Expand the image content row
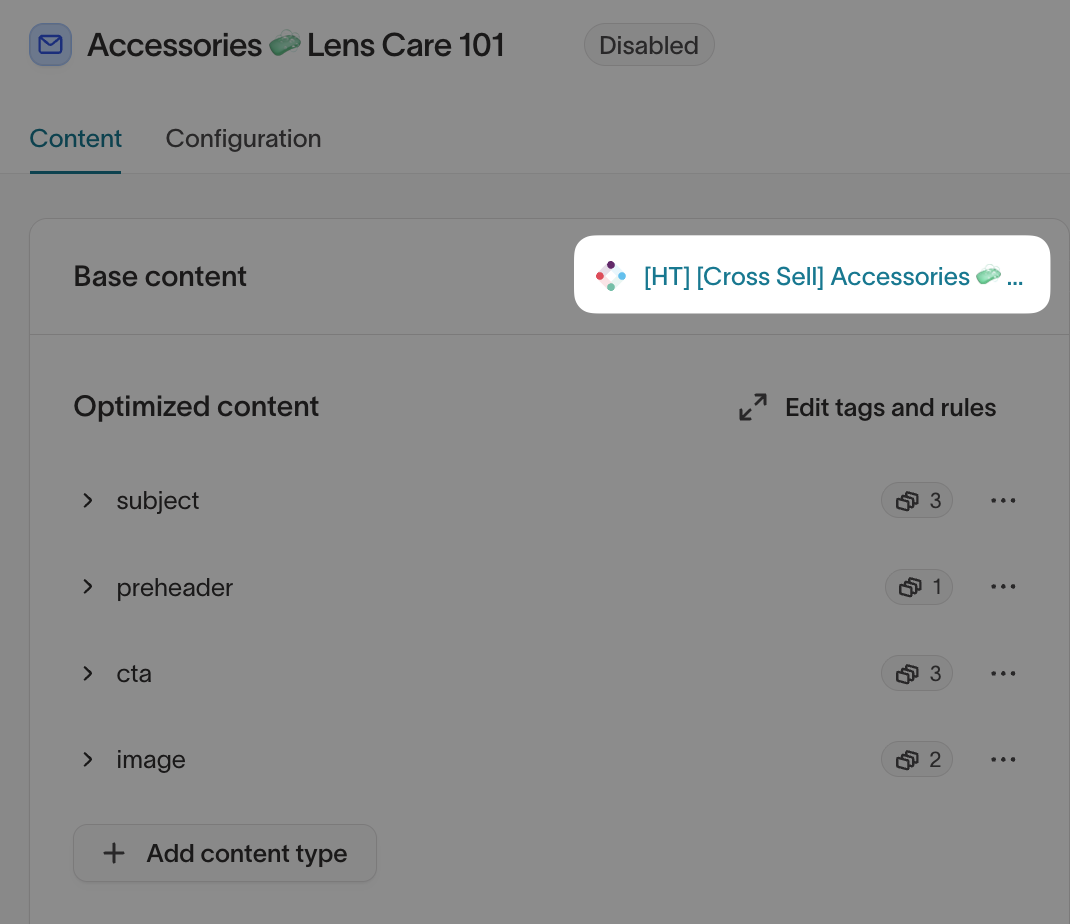The image size is (1070, 924). click(88, 760)
